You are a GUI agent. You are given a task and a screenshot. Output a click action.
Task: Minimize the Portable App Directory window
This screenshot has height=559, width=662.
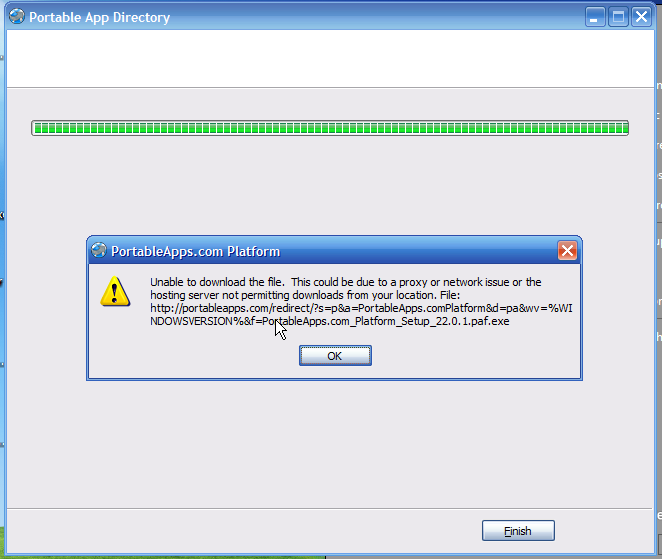[x=595, y=17]
